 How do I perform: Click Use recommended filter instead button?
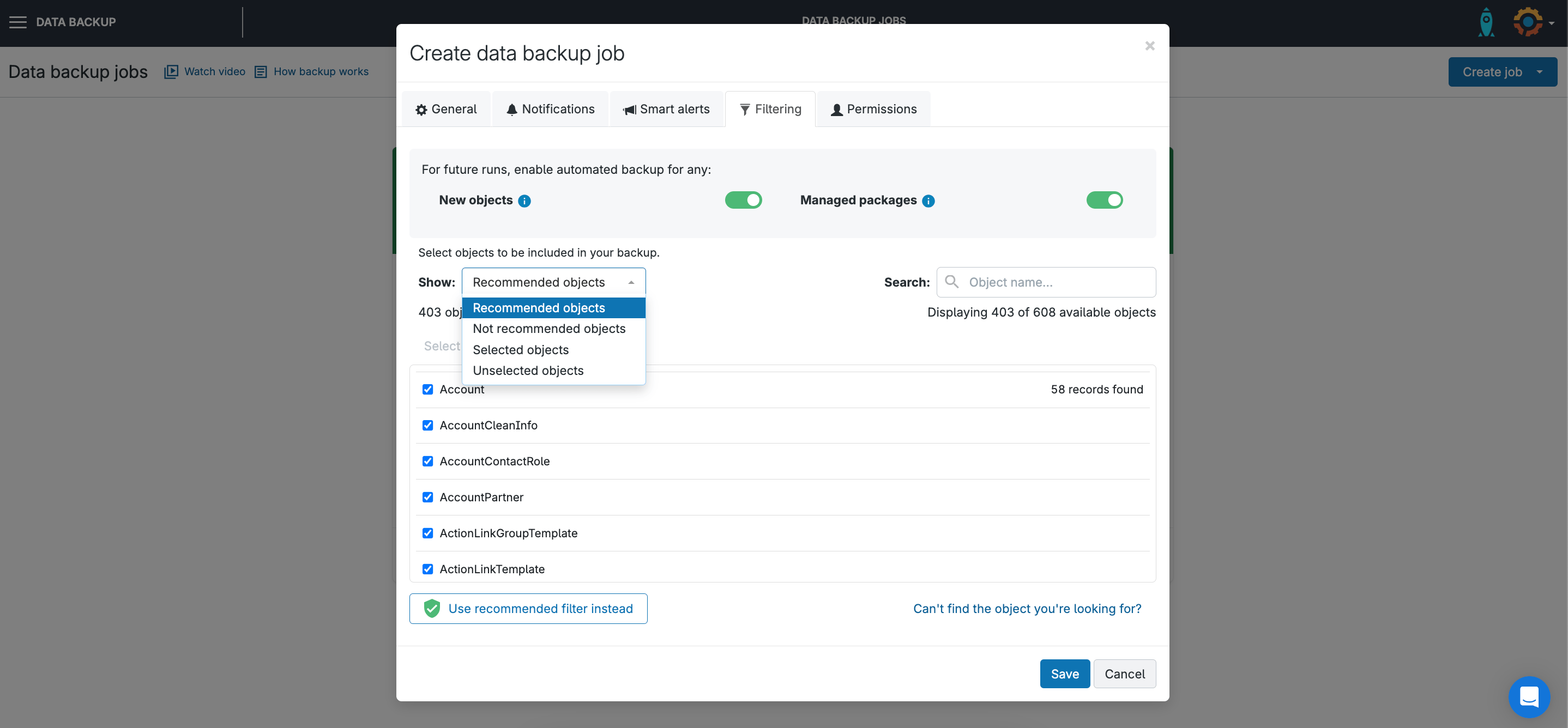(528, 608)
